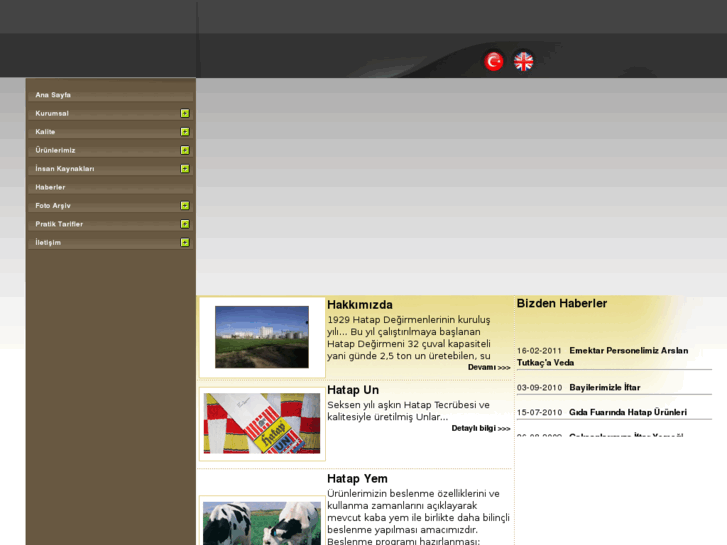The height and width of the screenshot is (545, 727).
Task: Expand the Kurumsal submenu arrow
Action: coord(185,113)
